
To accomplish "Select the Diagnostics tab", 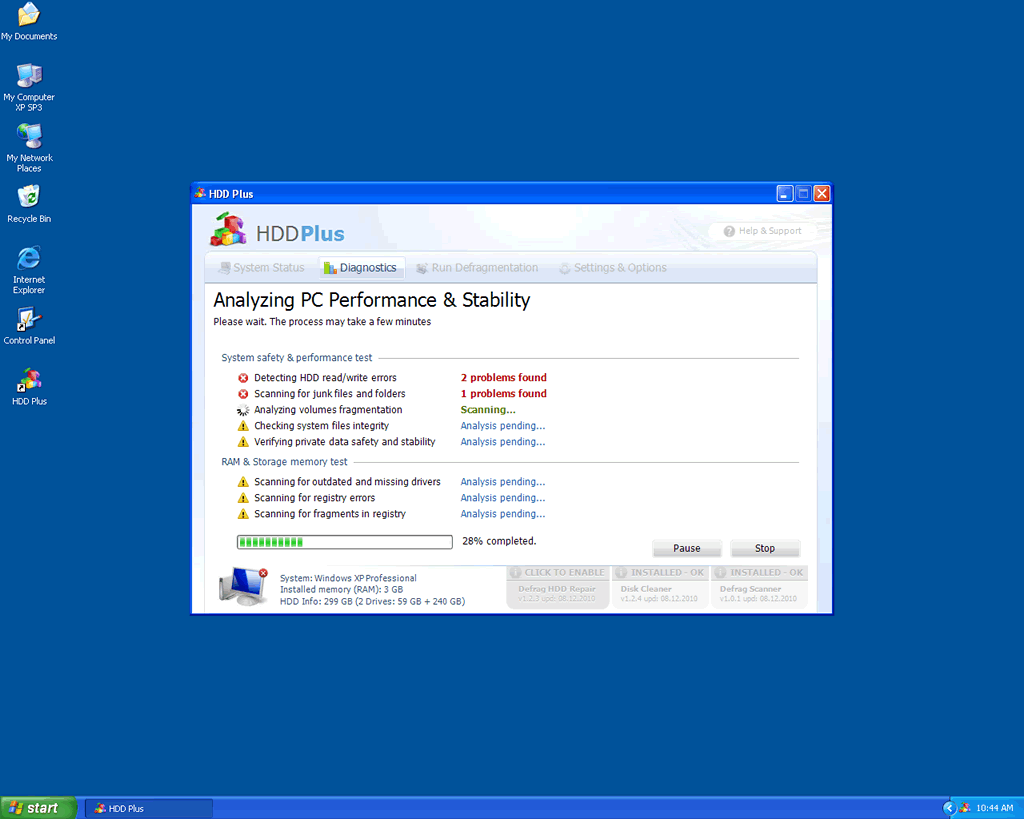I will pyautogui.click(x=360, y=268).
